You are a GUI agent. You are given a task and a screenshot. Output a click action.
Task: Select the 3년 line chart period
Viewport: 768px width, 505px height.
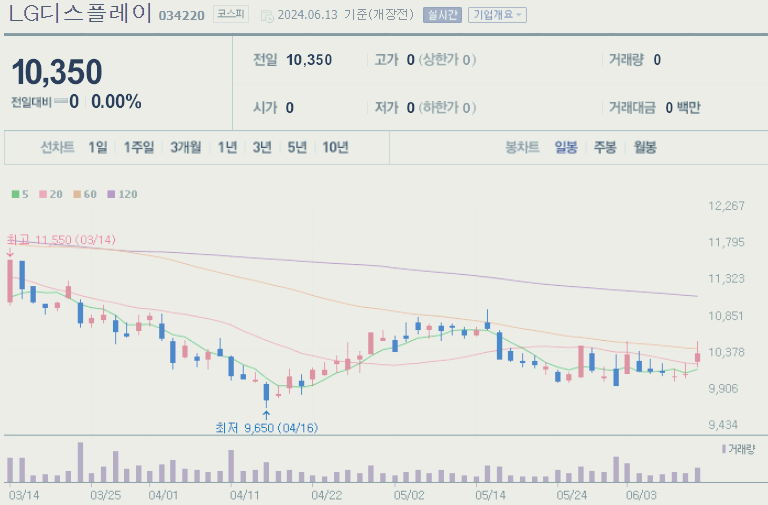(x=262, y=147)
